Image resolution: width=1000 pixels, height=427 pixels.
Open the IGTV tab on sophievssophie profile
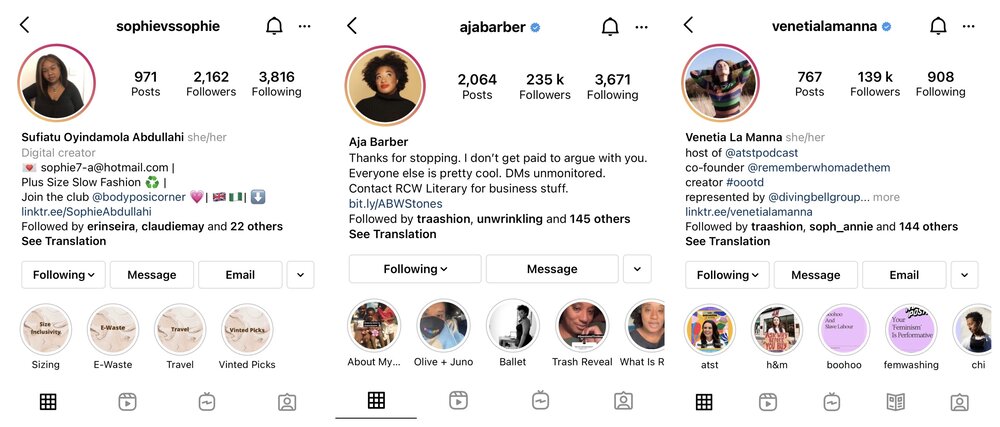[x=207, y=402]
